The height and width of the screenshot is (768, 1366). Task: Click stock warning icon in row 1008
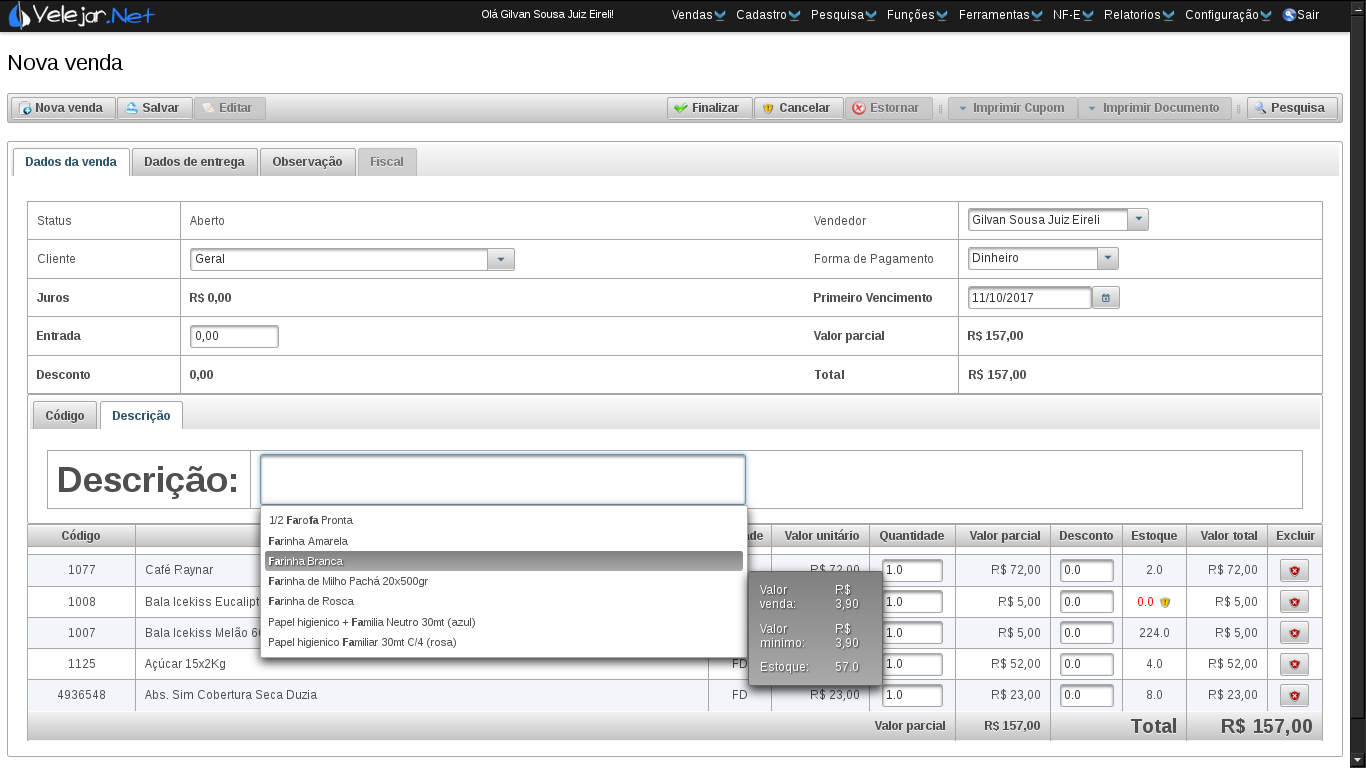(1165, 602)
